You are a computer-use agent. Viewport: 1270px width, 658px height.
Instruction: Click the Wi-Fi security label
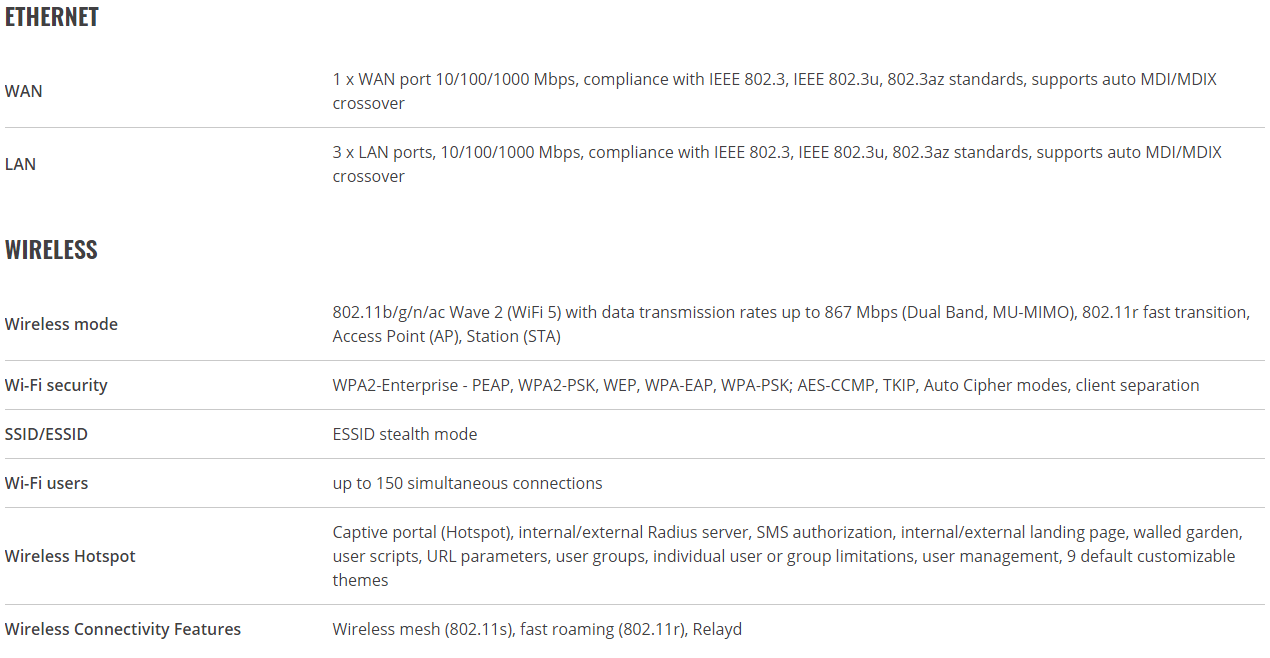pyautogui.click(x=56, y=385)
